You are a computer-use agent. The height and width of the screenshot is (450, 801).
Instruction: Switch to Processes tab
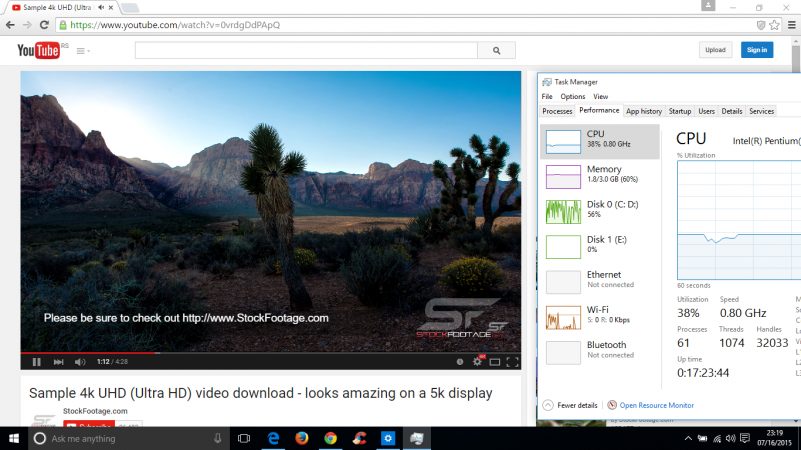557,111
